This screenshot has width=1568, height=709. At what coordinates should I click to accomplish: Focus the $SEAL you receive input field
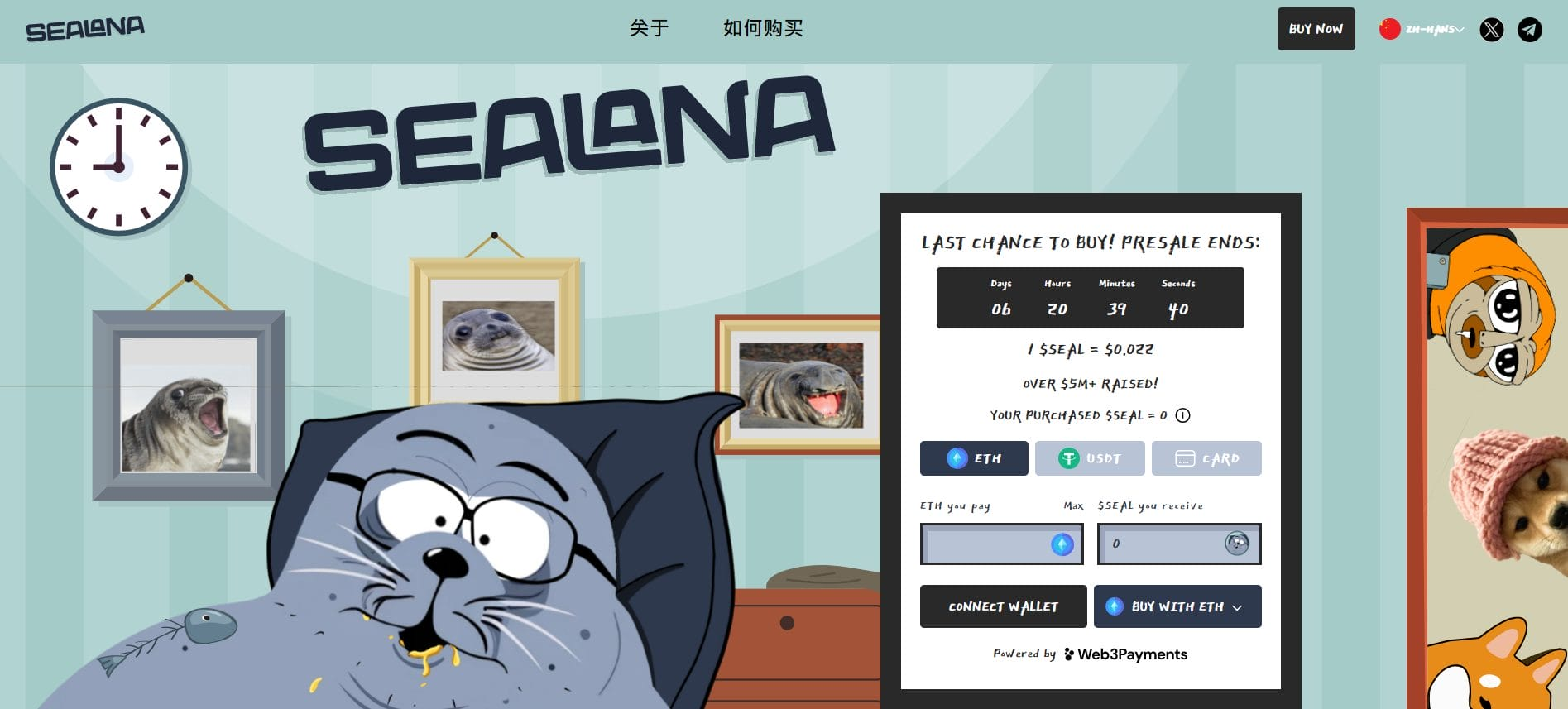pos(1179,544)
